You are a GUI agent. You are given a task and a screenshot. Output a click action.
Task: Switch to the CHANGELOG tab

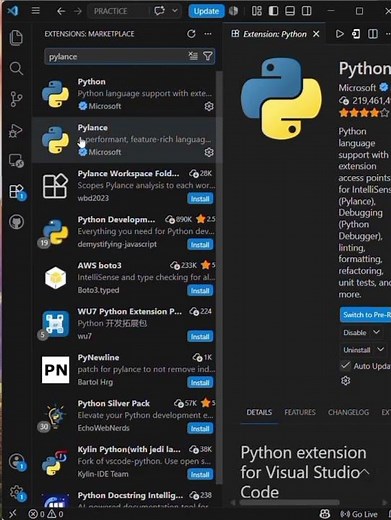pos(348,412)
